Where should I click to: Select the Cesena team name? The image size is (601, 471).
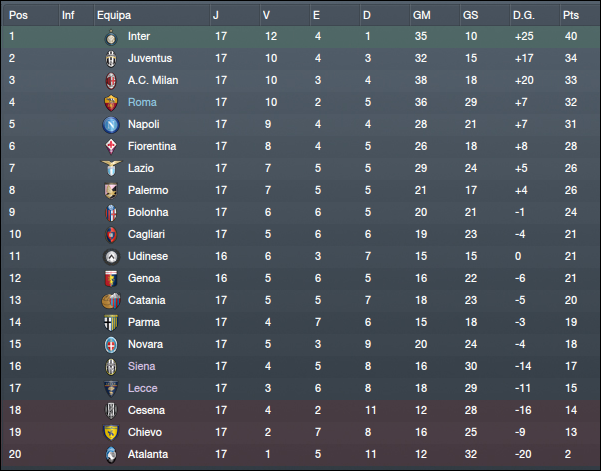pyautogui.click(x=146, y=411)
